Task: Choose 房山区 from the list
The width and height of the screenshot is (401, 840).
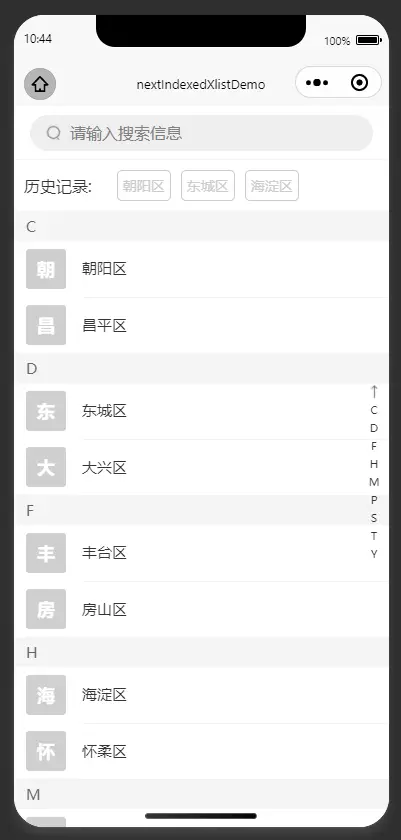Action: pyautogui.click(x=201, y=609)
